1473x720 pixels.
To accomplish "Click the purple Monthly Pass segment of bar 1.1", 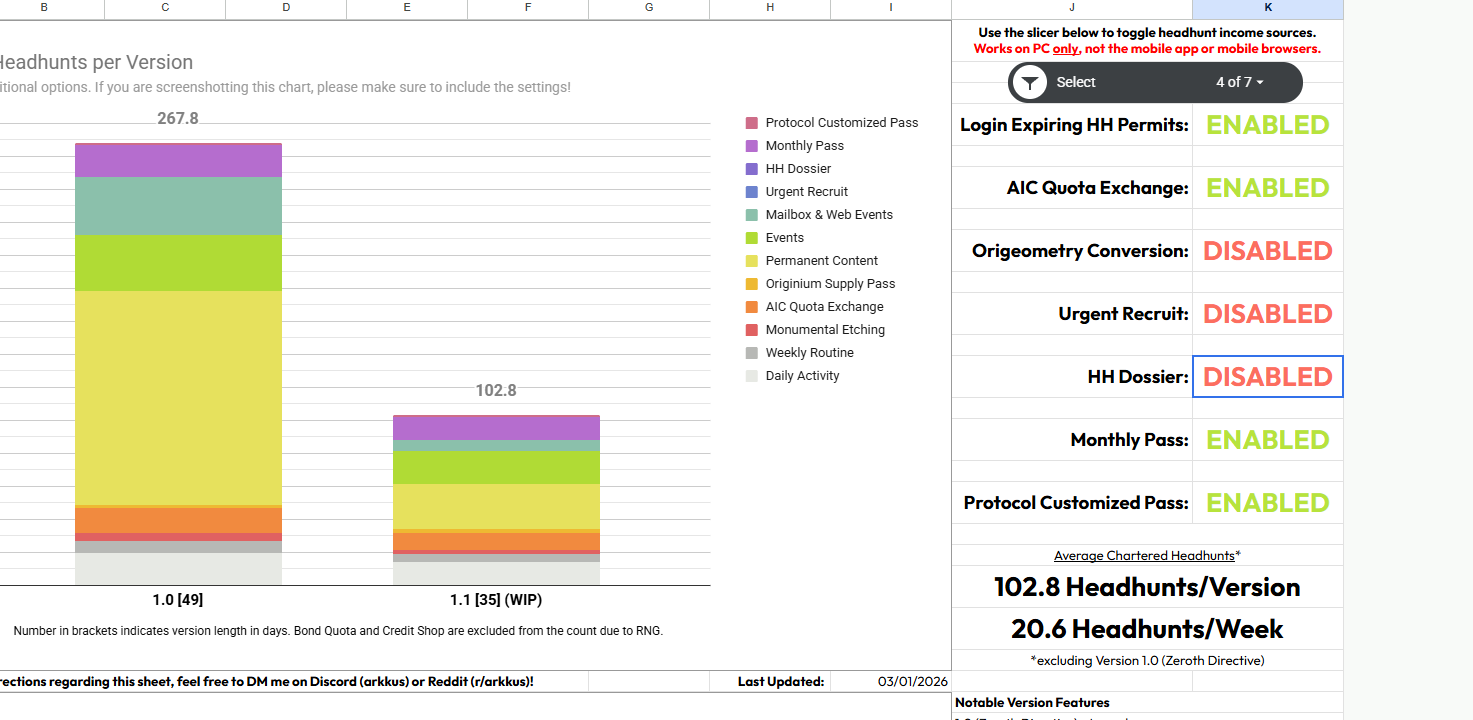I will coord(496,428).
